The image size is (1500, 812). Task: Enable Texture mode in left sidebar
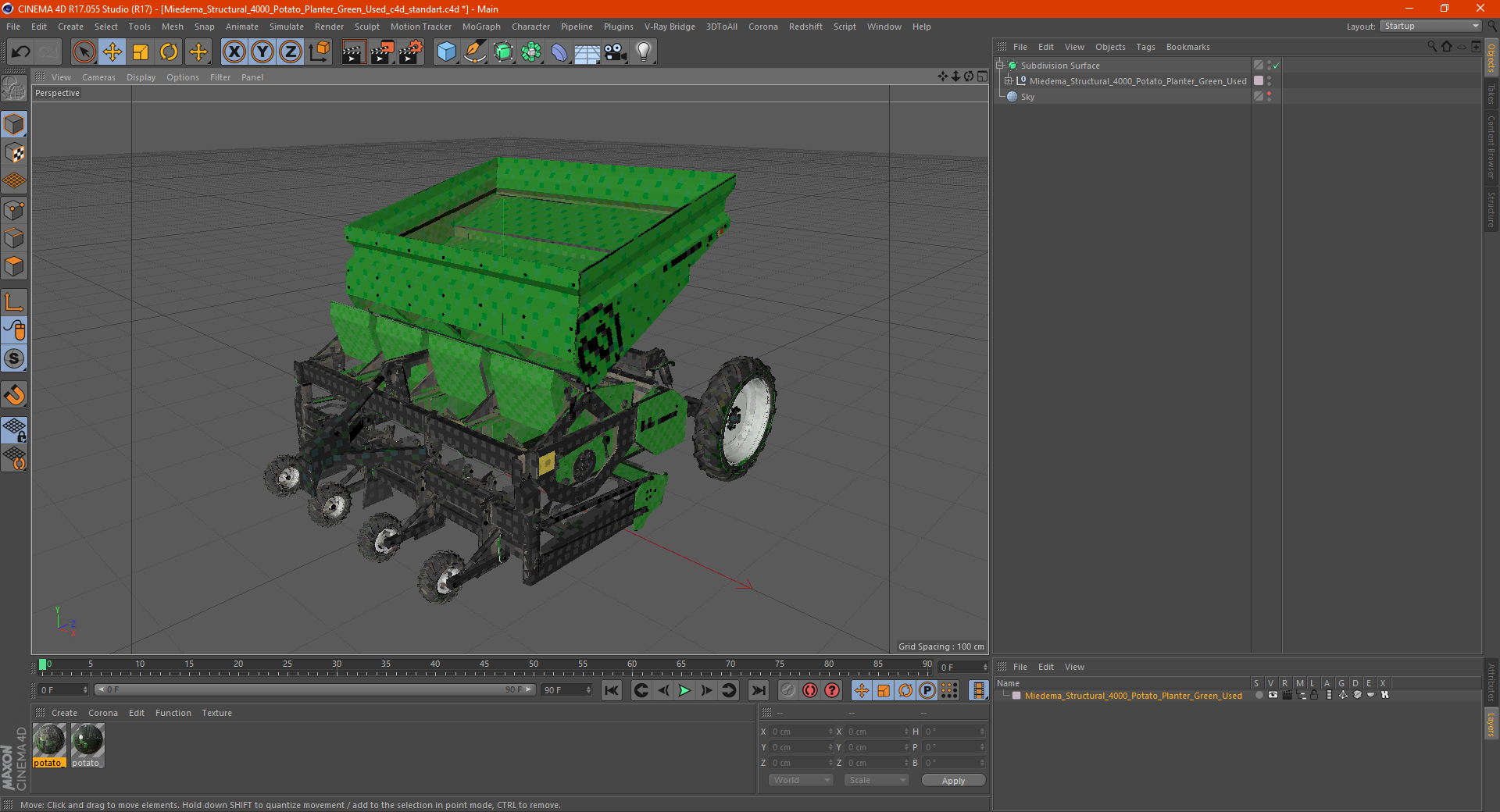(14, 153)
